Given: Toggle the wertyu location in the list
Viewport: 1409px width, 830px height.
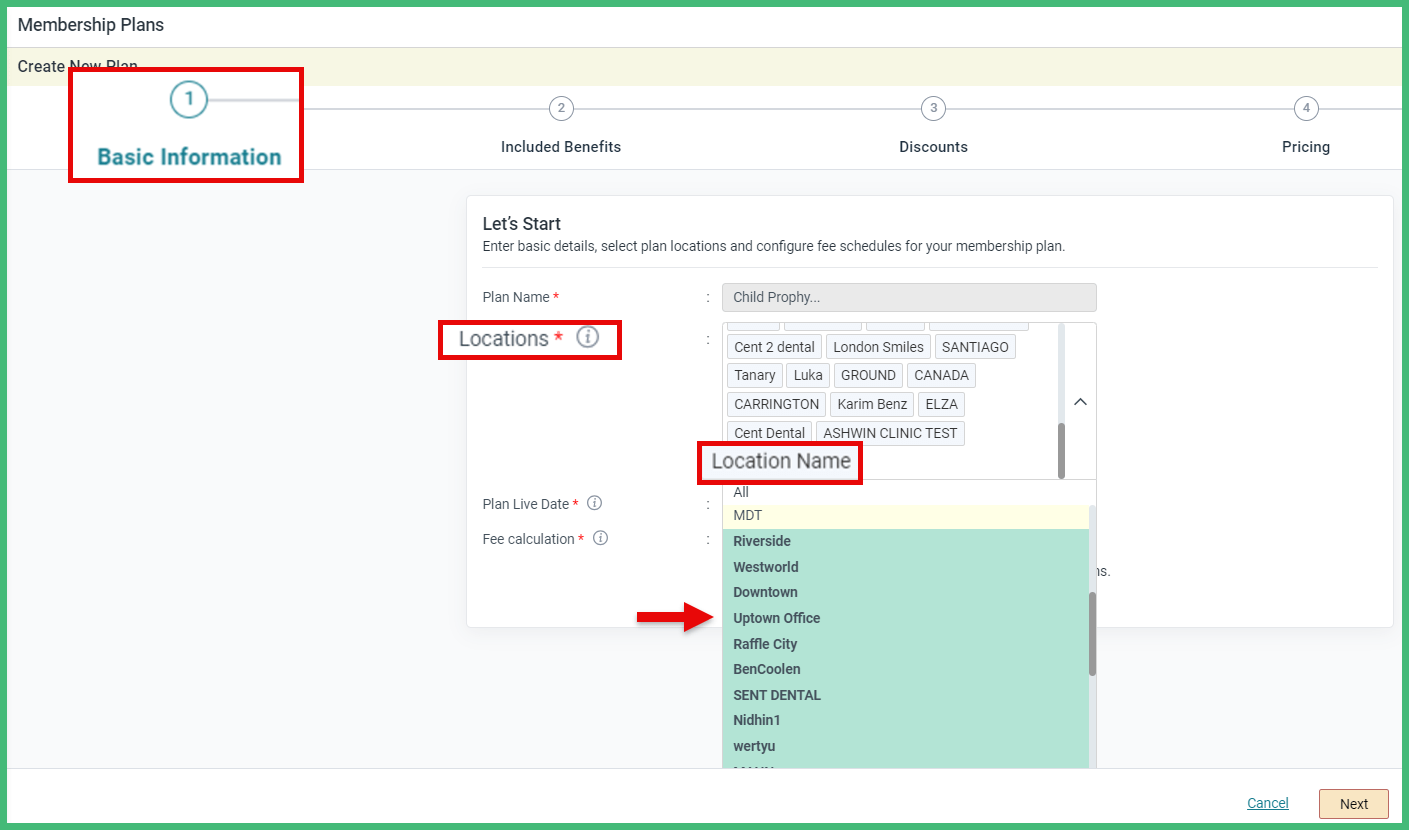Looking at the screenshot, I should point(753,745).
